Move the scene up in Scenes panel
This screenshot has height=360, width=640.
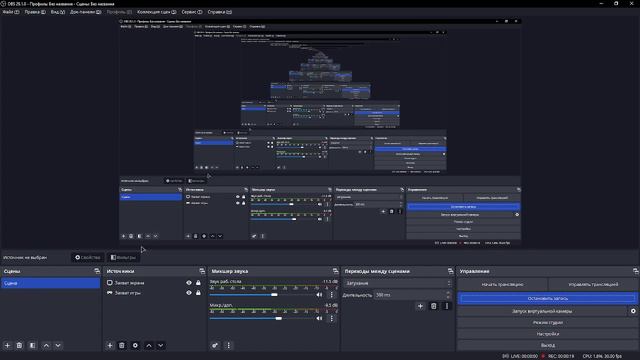point(46,345)
